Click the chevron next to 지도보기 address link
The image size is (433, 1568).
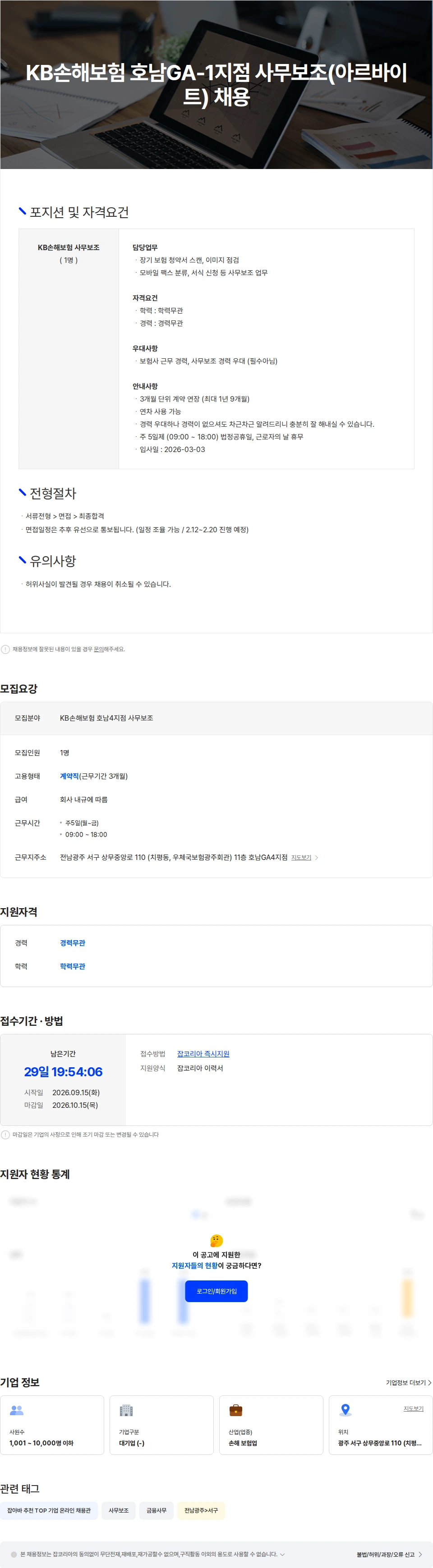[317, 858]
